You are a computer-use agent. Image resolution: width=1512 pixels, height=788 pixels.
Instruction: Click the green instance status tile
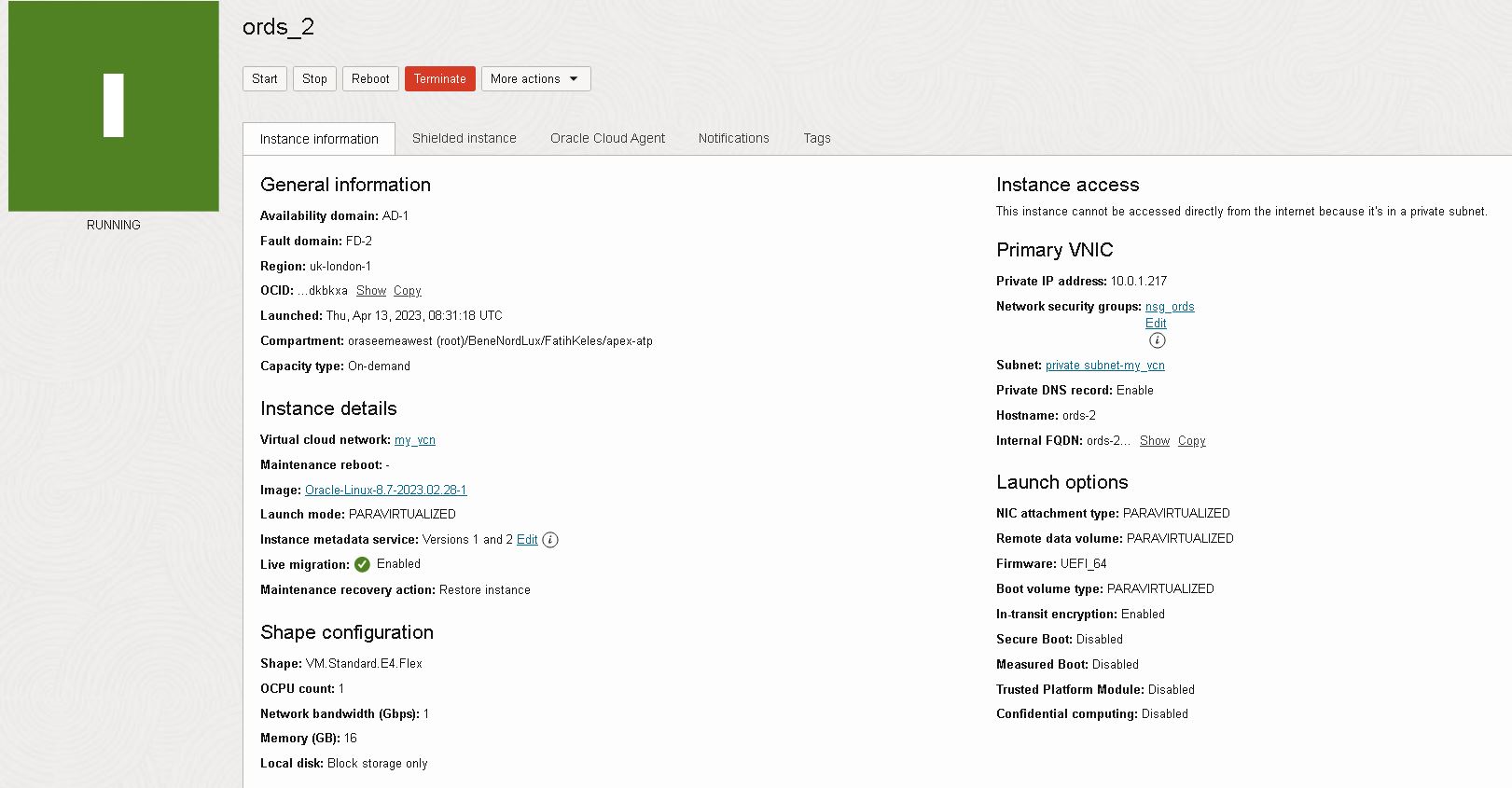114,106
